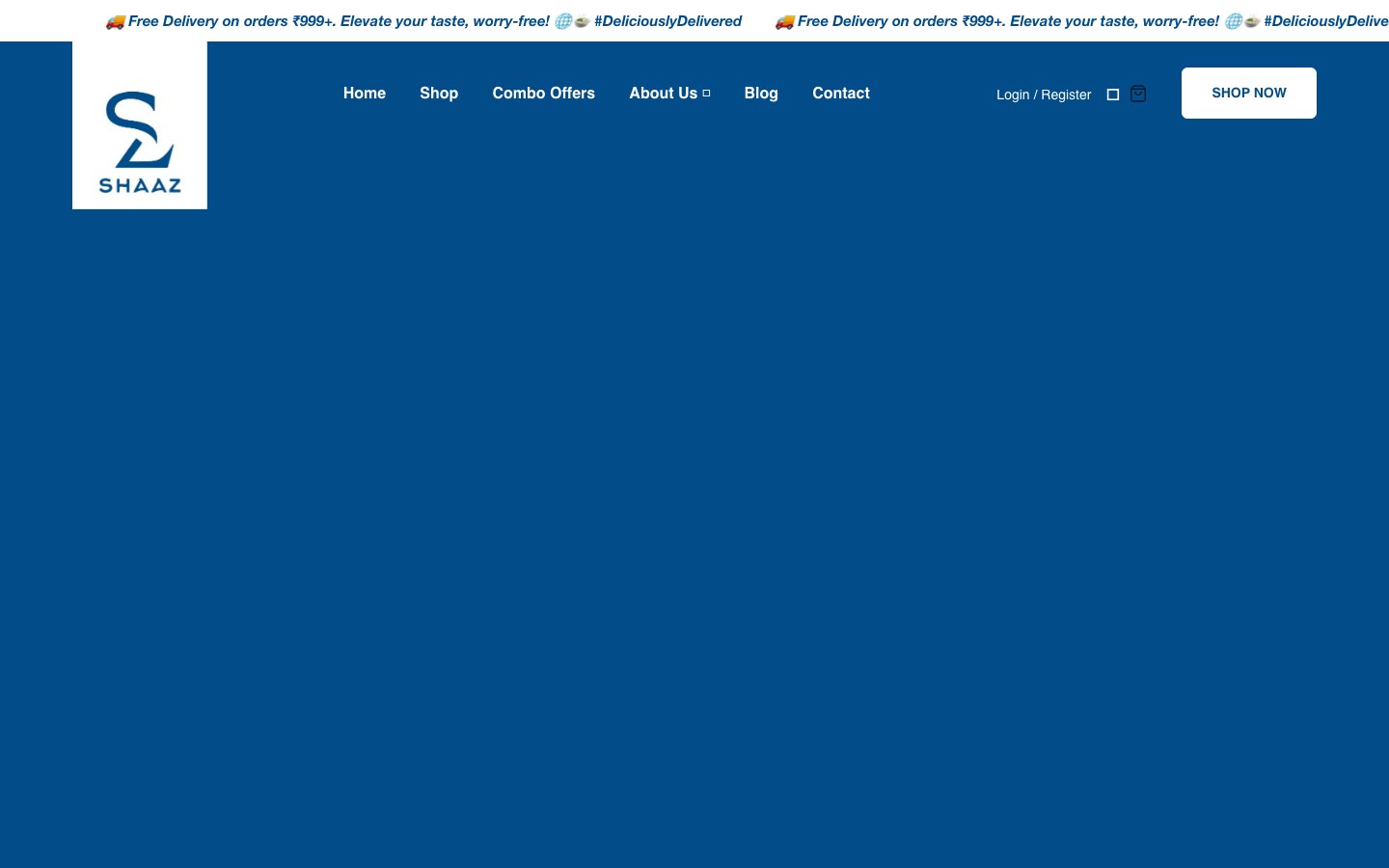Click the Login / Register link

click(x=1044, y=95)
